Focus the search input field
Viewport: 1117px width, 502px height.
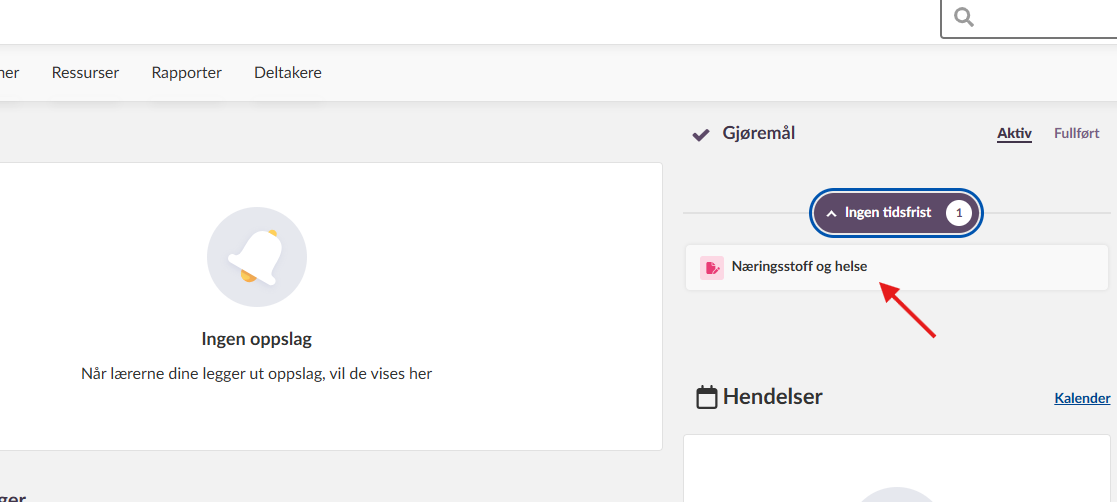coord(1045,17)
